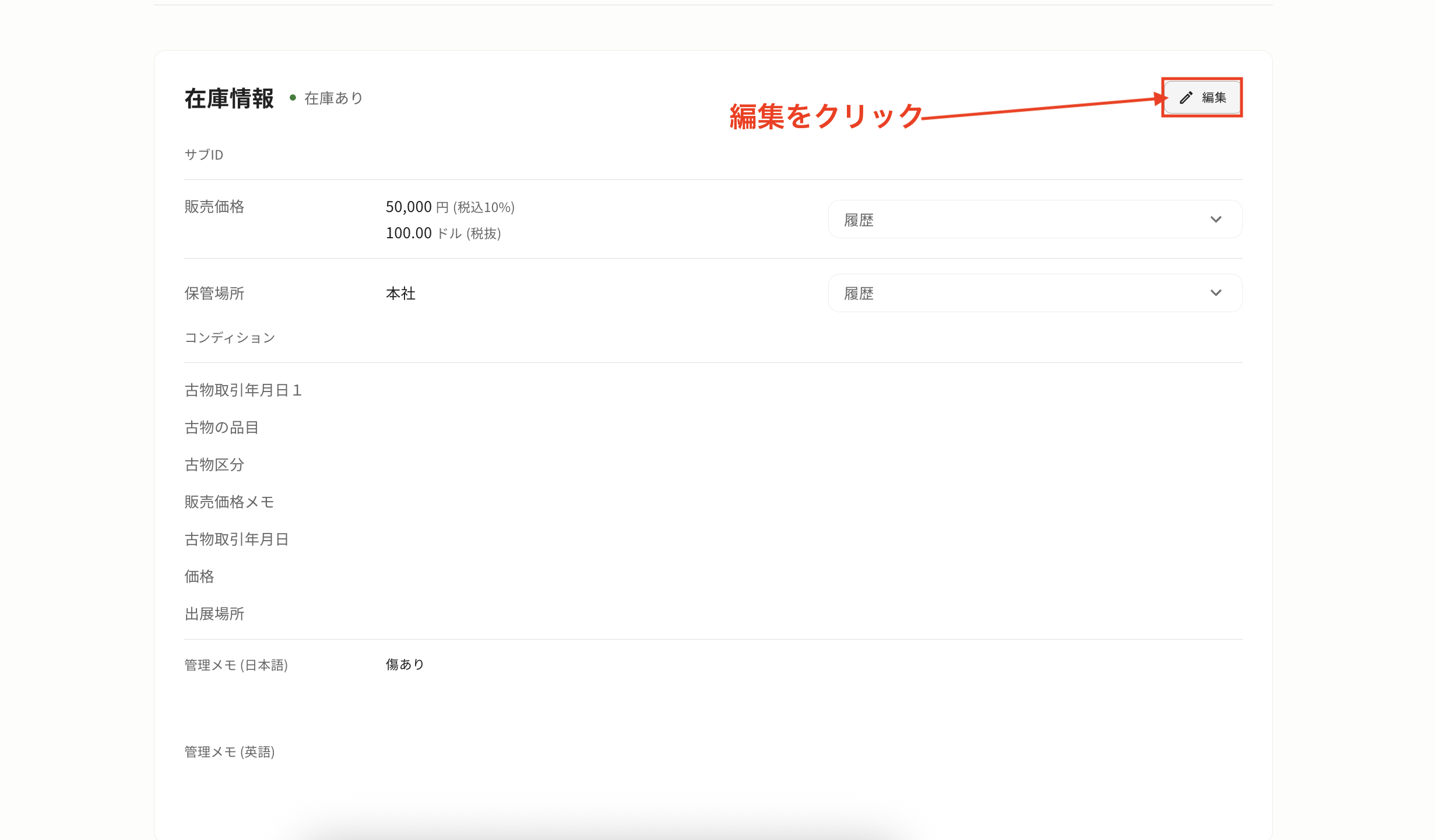Screen dimensions: 1435x840
Task: Select 本社 under 保管場所
Action: [400, 293]
